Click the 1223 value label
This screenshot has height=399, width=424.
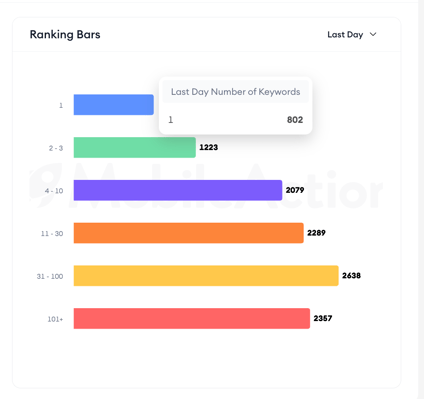[209, 147]
